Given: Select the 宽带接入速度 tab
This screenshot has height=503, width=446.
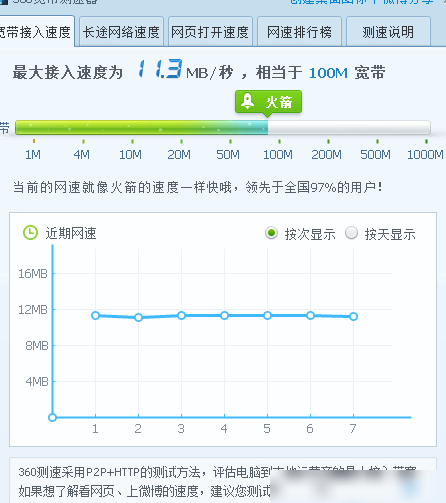Looking at the screenshot, I should [x=37, y=32].
